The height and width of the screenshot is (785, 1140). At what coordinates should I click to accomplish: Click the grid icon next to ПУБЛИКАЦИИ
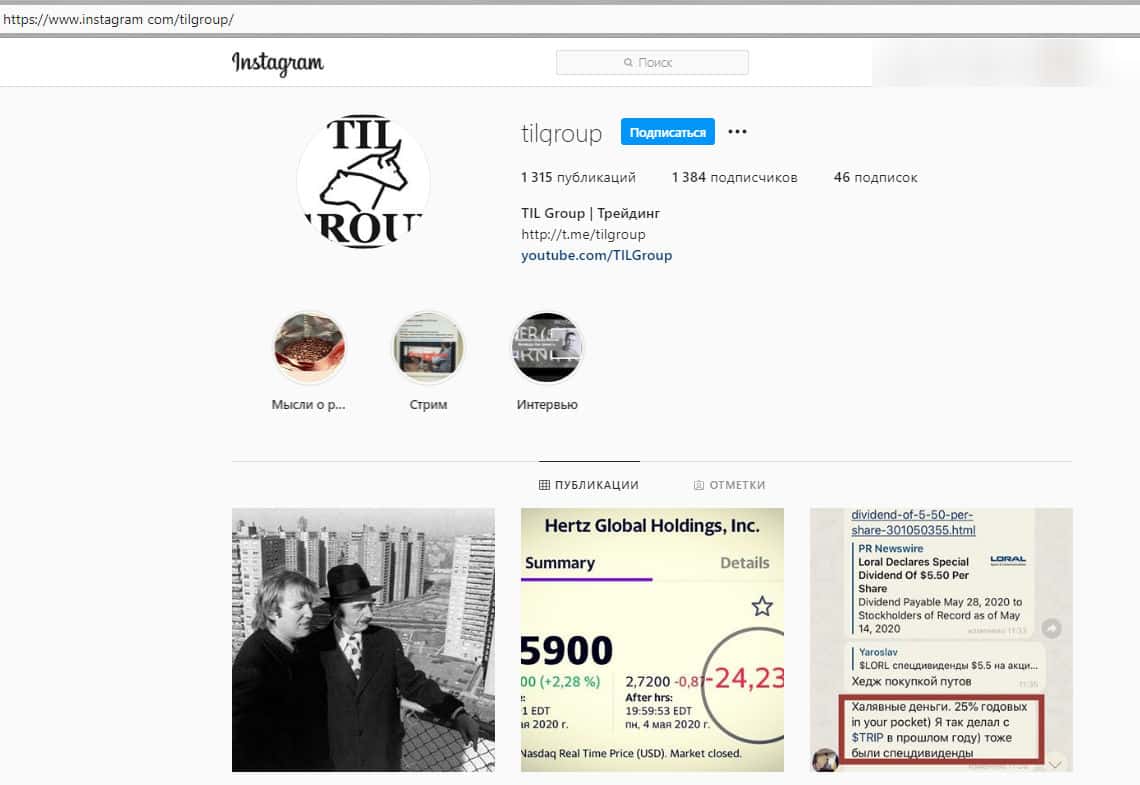point(544,485)
